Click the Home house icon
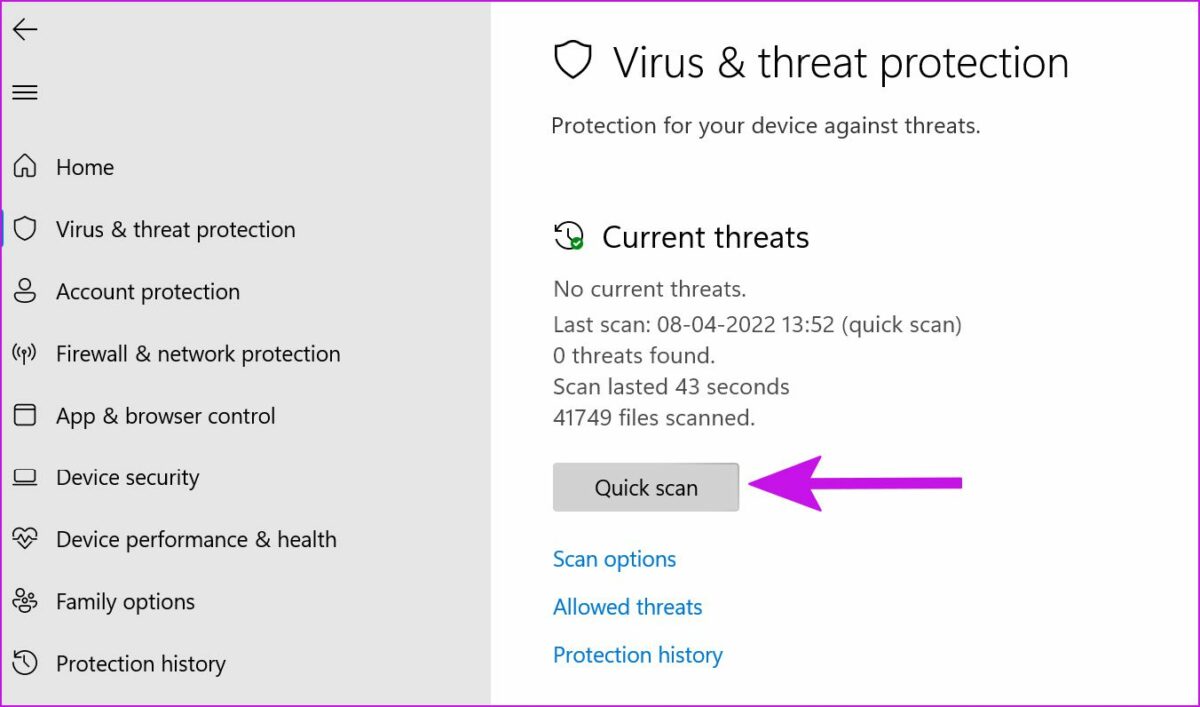 (25, 167)
